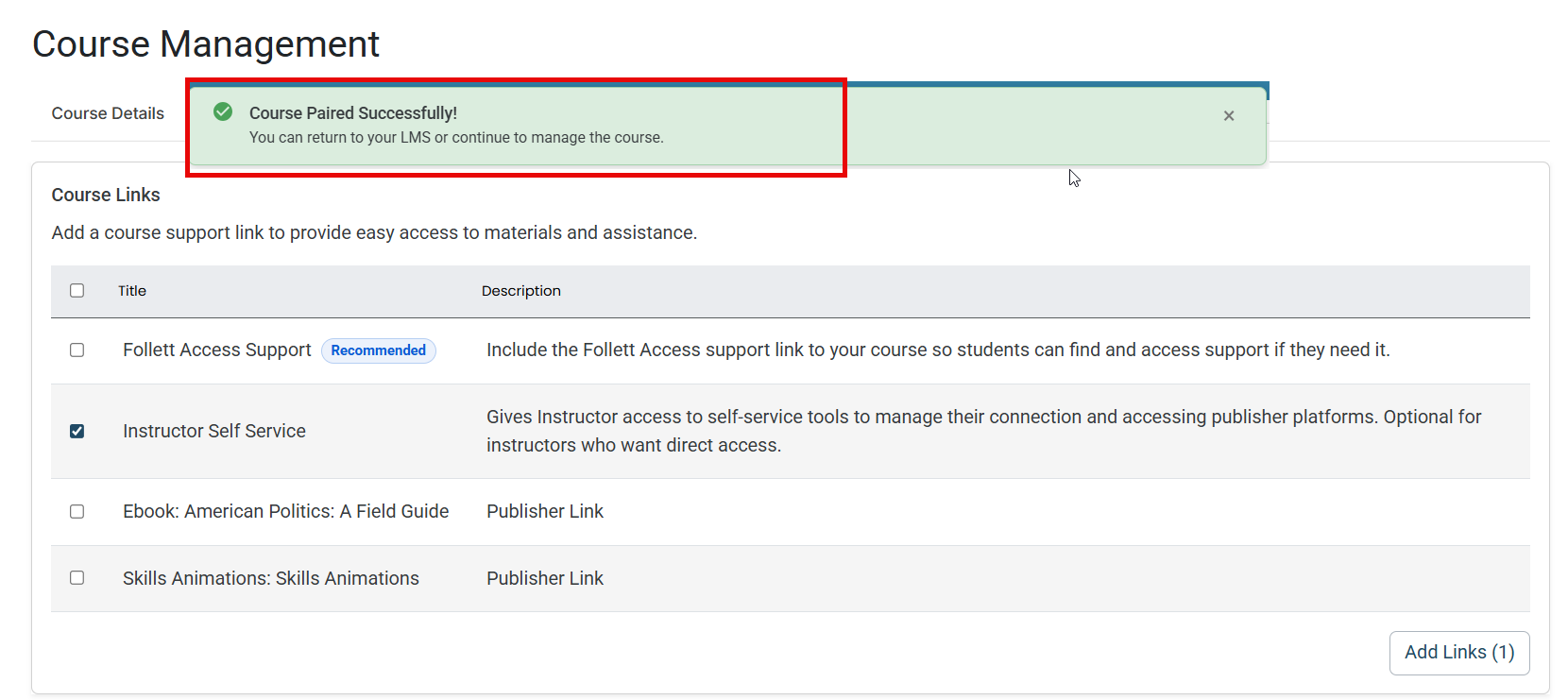Click Publisher Link in Skills Animations row
1568x700 pixels.
point(545,578)
